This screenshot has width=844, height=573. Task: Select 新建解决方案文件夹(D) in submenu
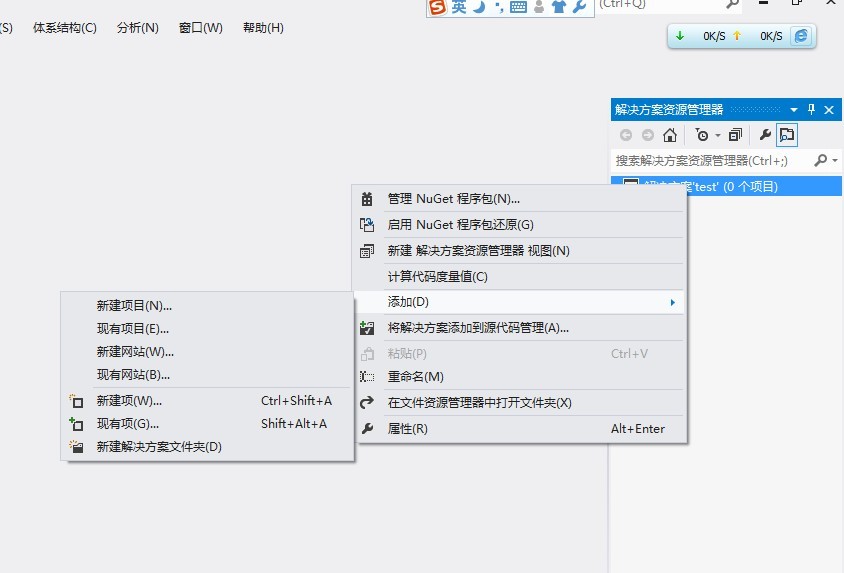pos(207,447)
